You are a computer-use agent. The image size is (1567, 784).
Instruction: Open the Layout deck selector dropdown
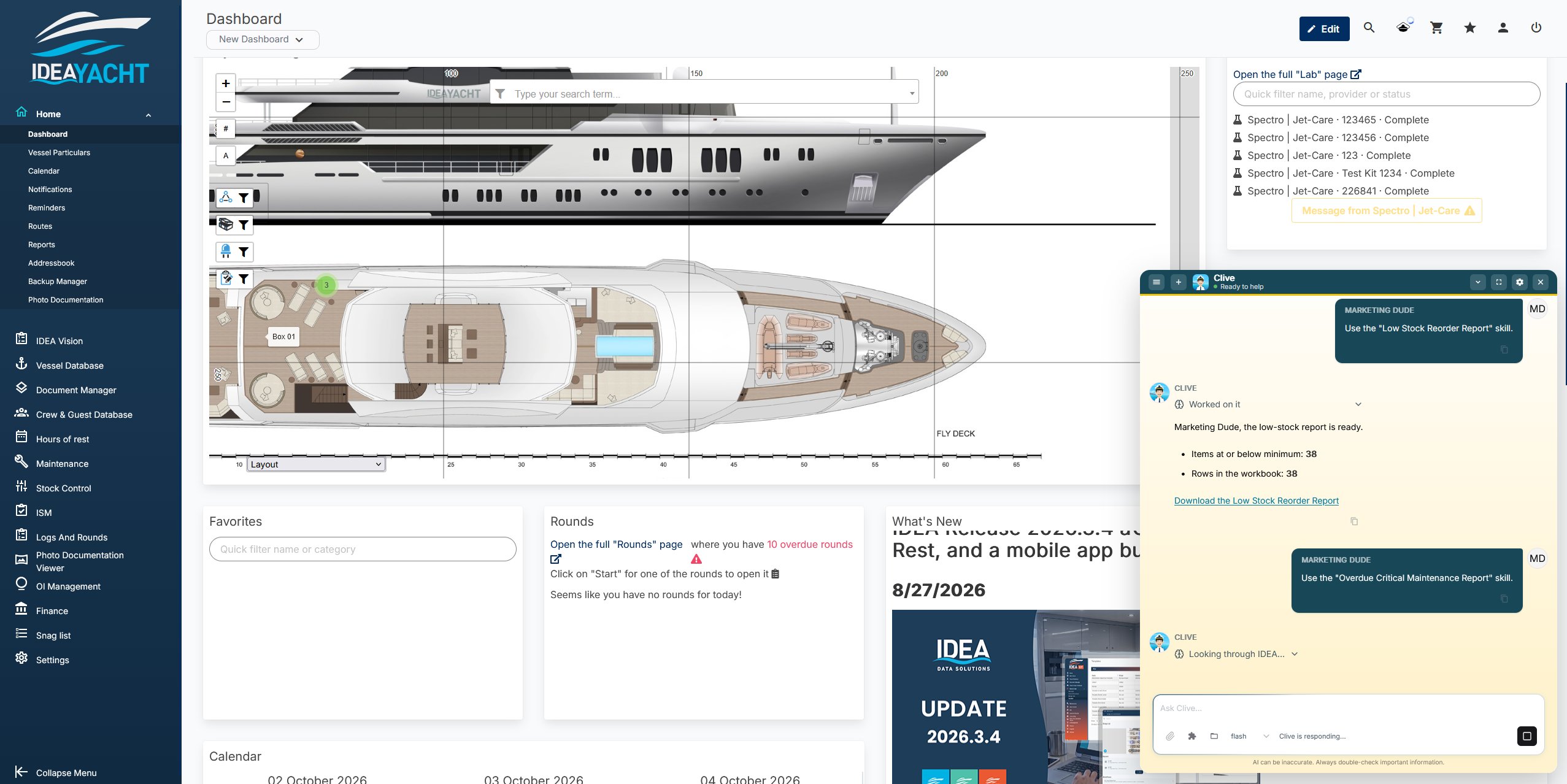pyautogui.click(x=316, y=464)
